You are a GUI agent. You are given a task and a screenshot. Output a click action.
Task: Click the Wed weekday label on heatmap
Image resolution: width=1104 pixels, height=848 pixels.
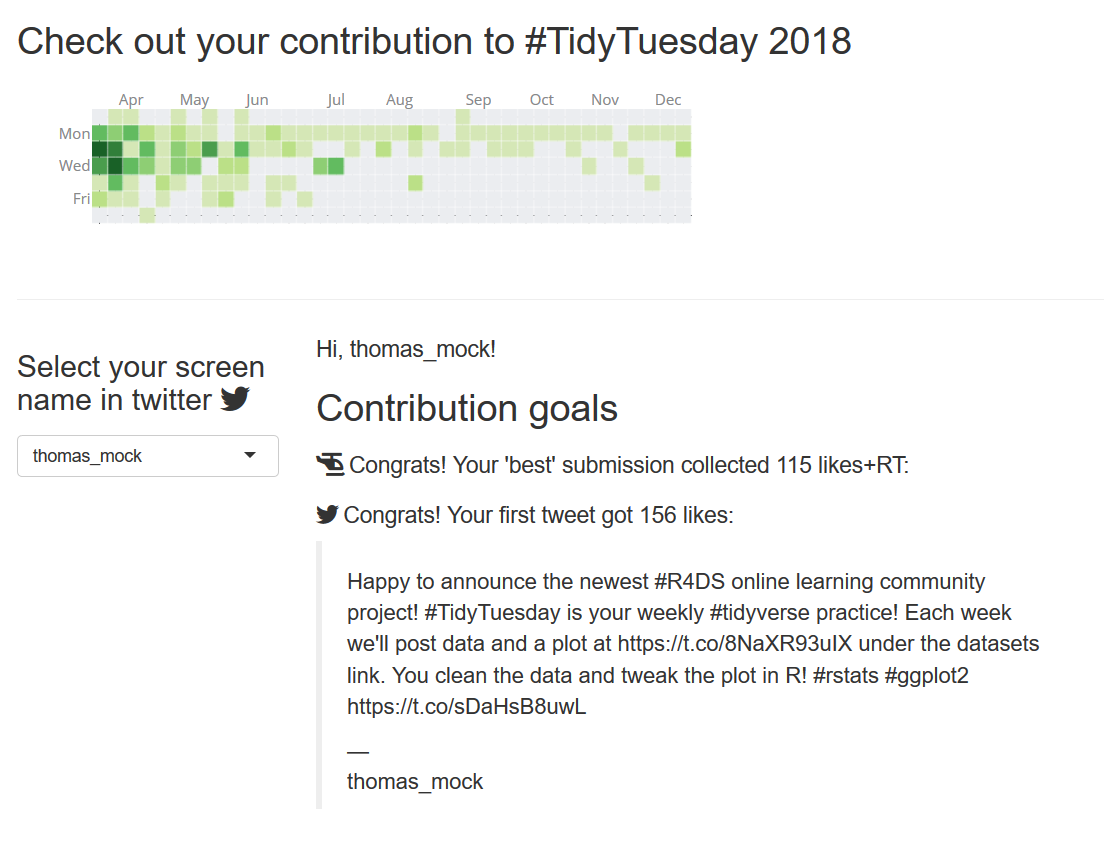pos(75,166)
